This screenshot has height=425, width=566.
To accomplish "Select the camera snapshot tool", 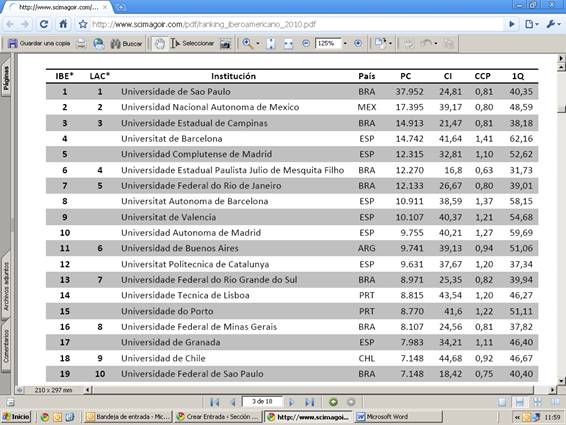I will click(226, 44).
